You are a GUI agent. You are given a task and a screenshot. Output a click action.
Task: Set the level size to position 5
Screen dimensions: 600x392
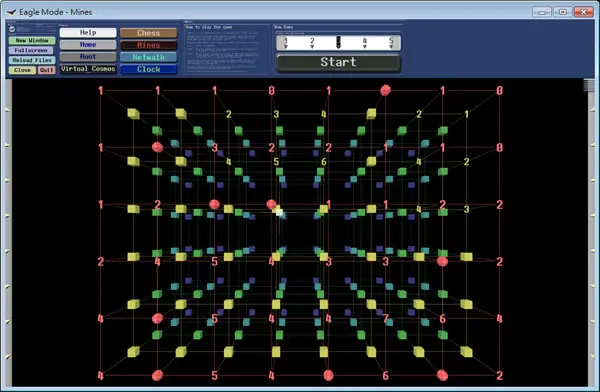[391, 42]
